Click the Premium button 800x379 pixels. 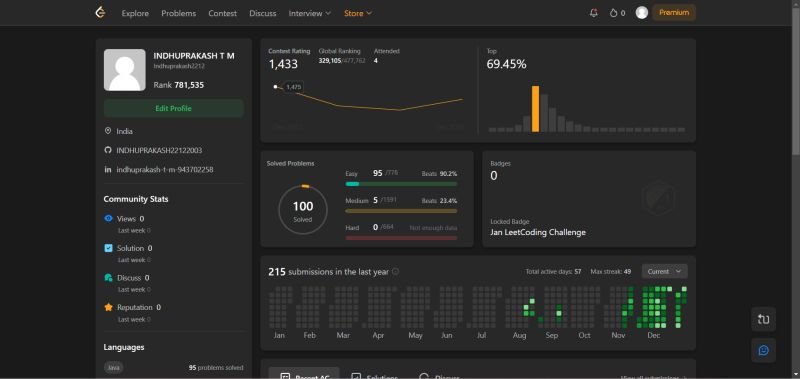pos(673,13)
